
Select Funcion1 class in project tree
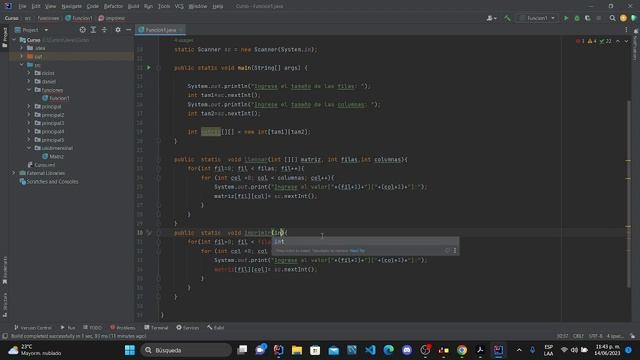[x=56, y=98]
